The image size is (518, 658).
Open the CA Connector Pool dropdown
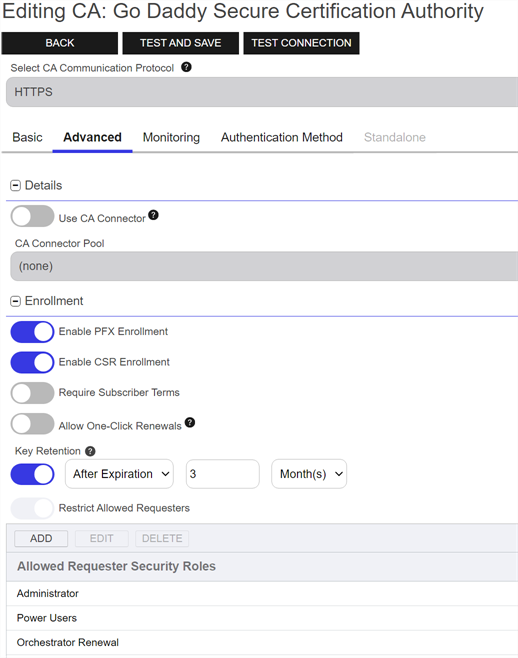264,266
